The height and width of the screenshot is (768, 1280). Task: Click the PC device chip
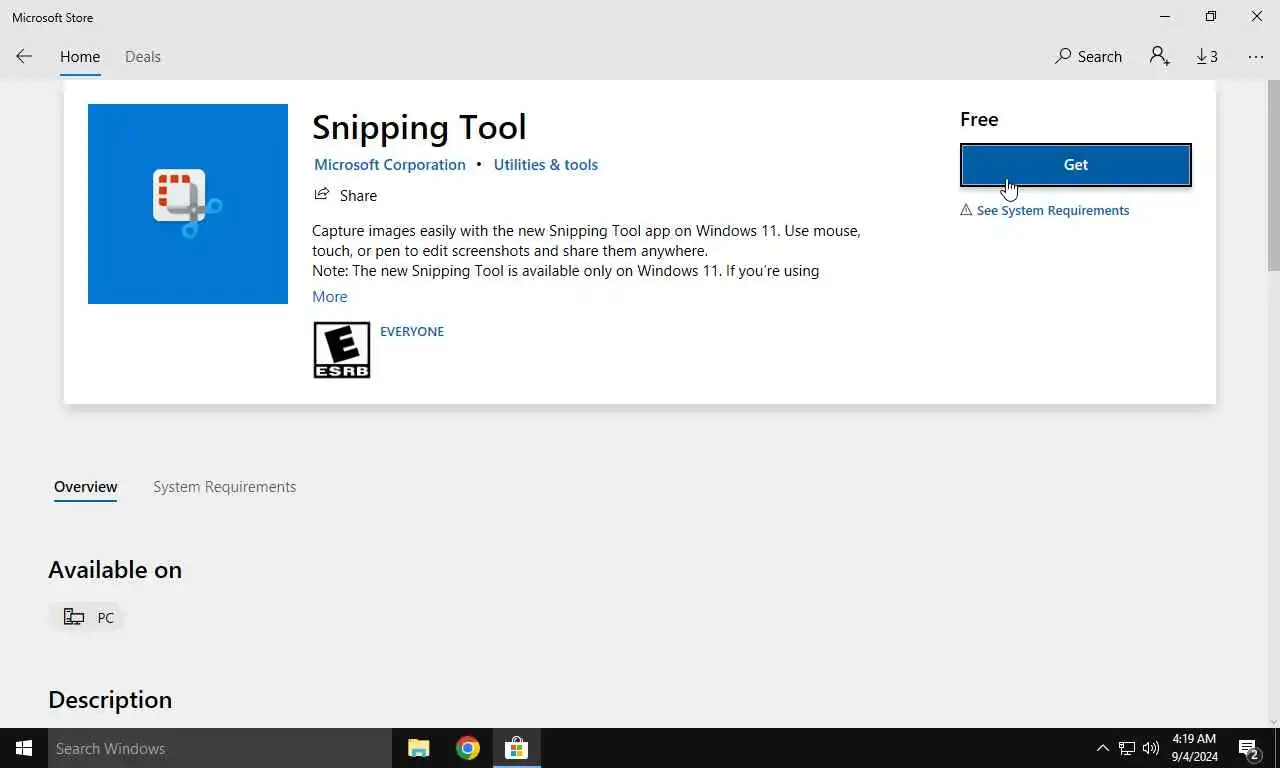tap(88, 617)
